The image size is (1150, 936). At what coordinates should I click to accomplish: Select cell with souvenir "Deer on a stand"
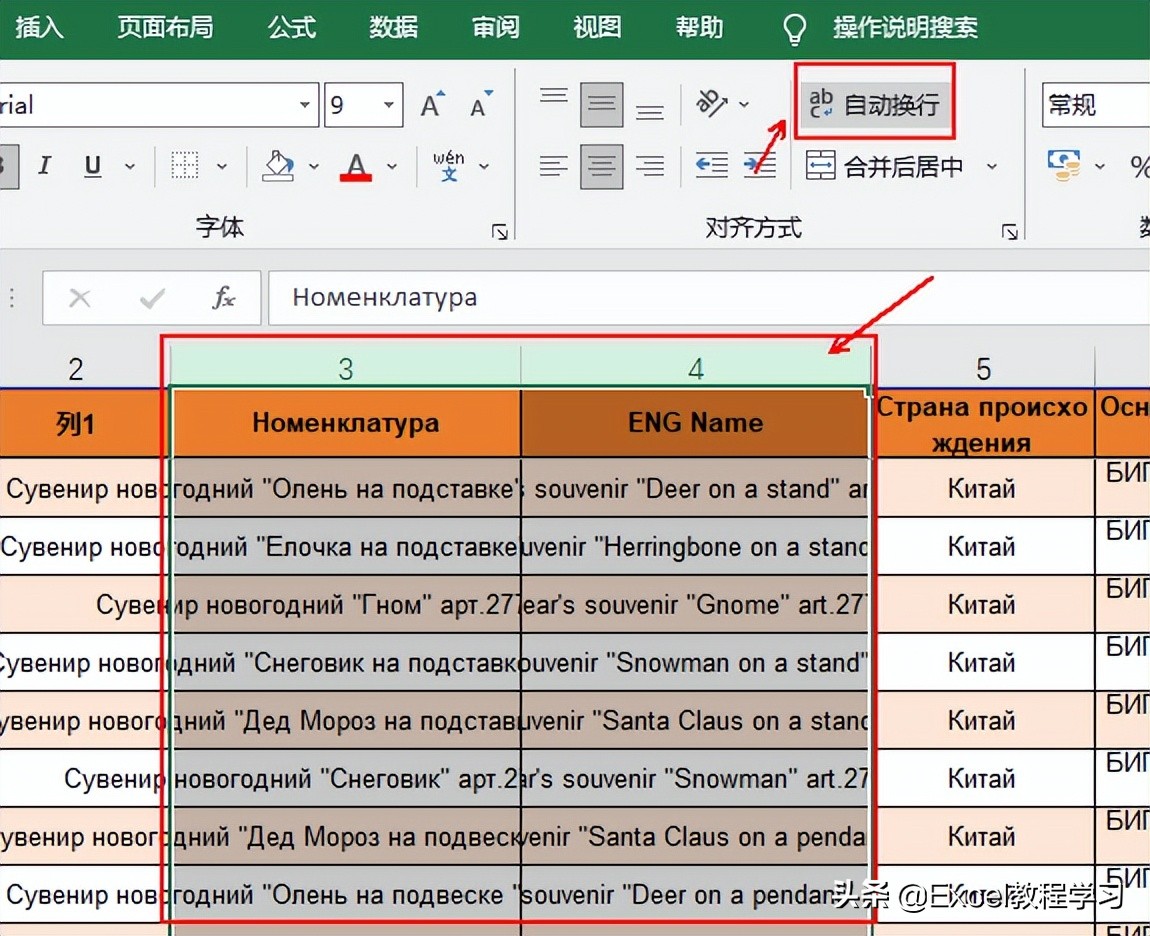695,488
